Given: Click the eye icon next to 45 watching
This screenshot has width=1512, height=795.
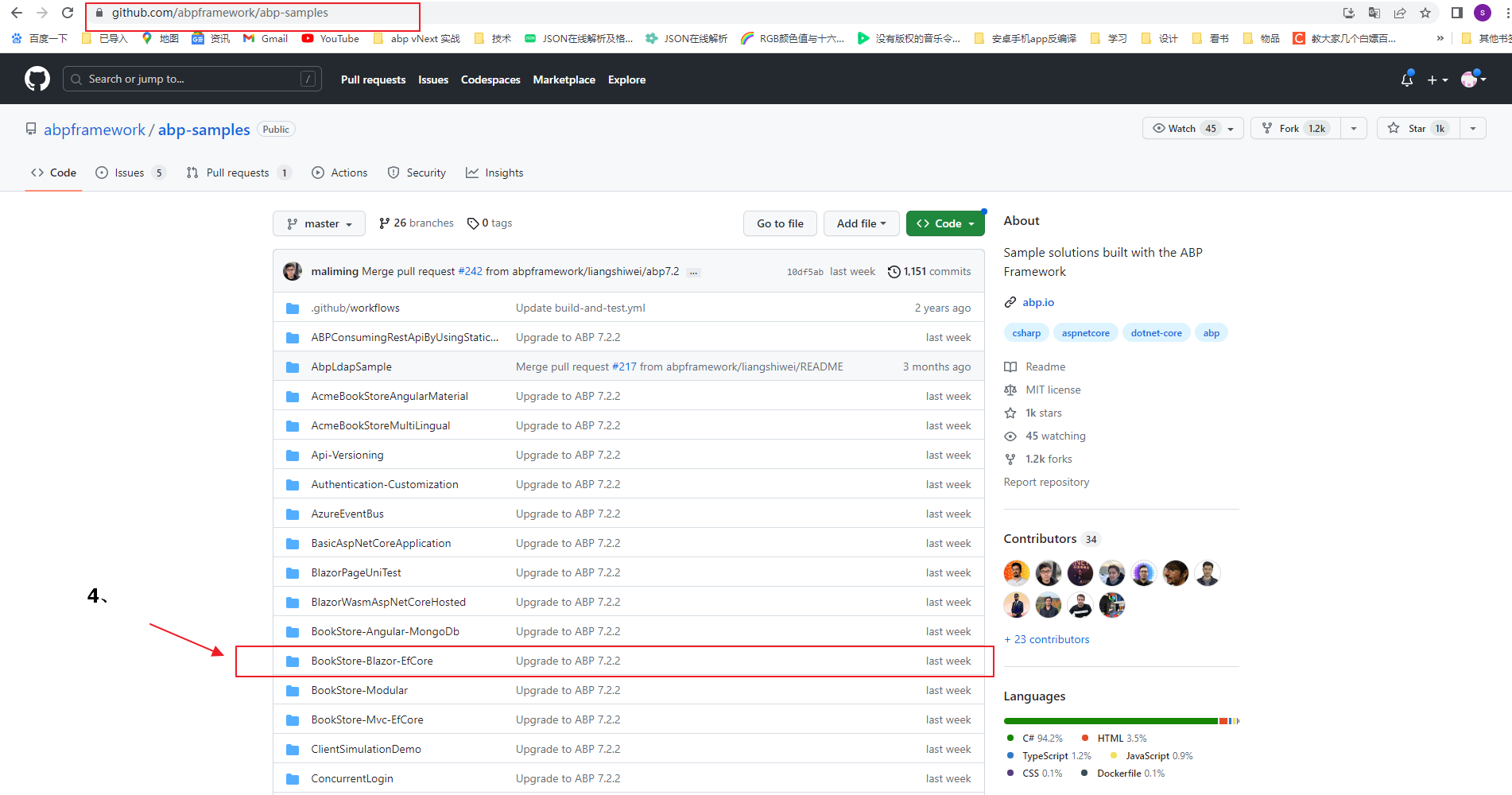Looking at the screenshot, I should pyautogui.click(x=1010, y=436).
